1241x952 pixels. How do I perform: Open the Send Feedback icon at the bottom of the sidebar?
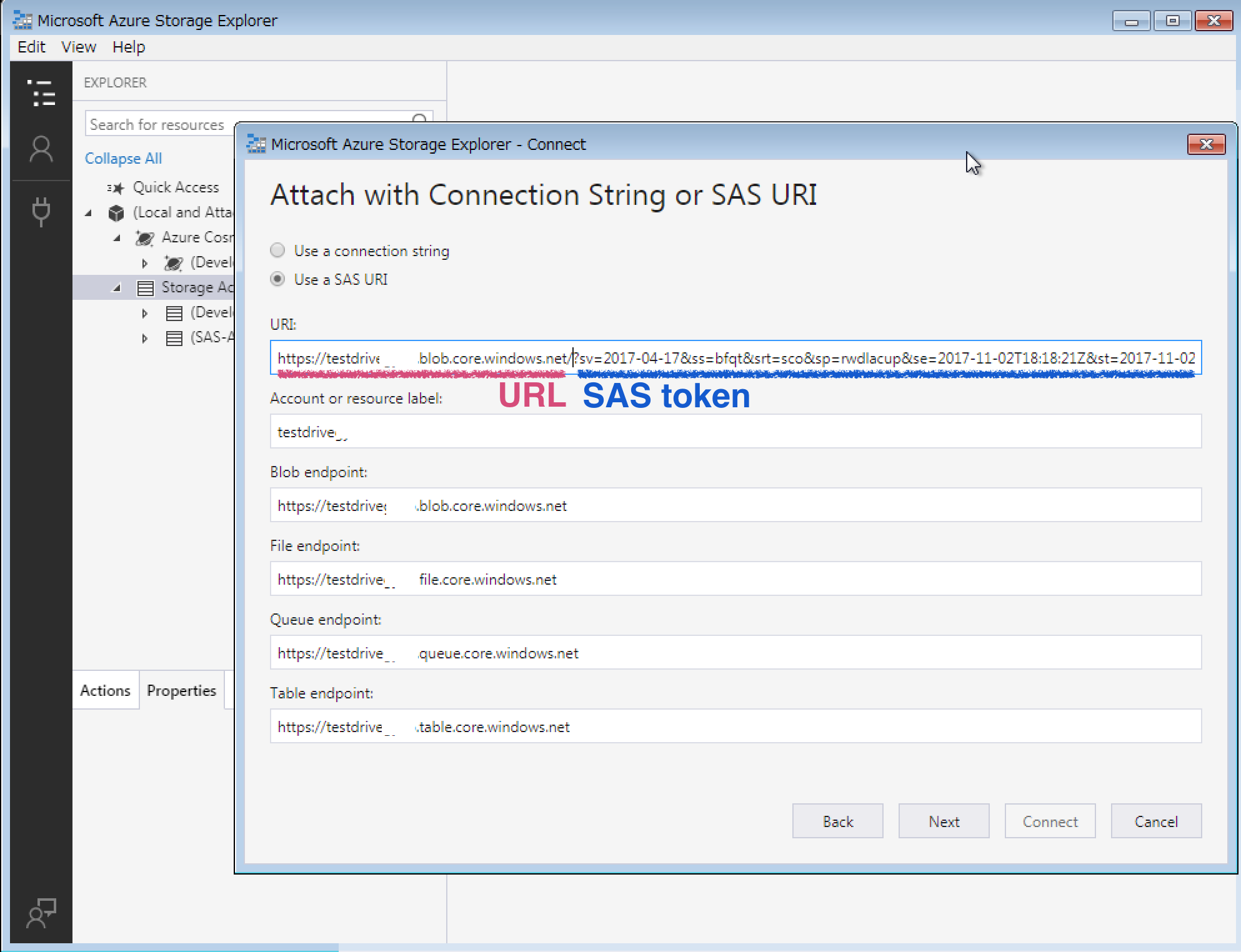pyautogui.click(x=41, y=913)
